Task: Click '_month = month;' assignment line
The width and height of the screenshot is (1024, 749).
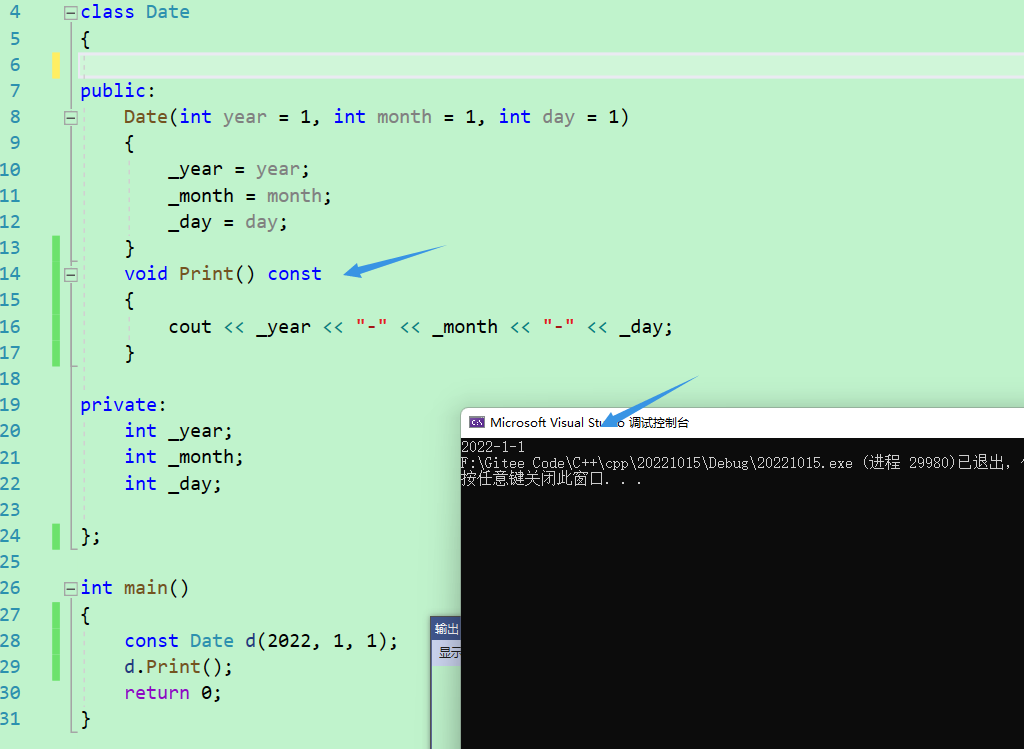Action: 249,196
